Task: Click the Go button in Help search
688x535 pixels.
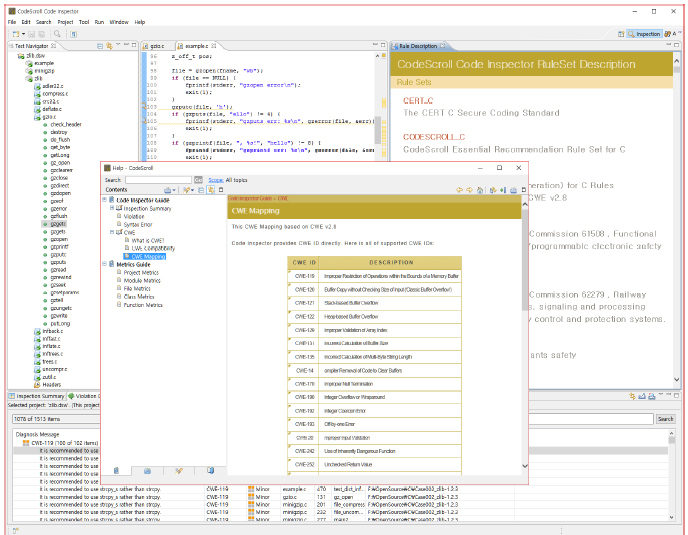Action: click(x=198, y=180)
